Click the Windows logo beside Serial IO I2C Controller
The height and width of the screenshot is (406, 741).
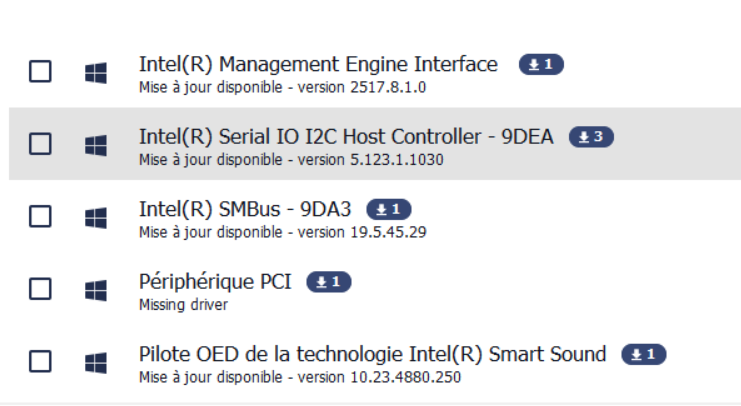[96, 145]
